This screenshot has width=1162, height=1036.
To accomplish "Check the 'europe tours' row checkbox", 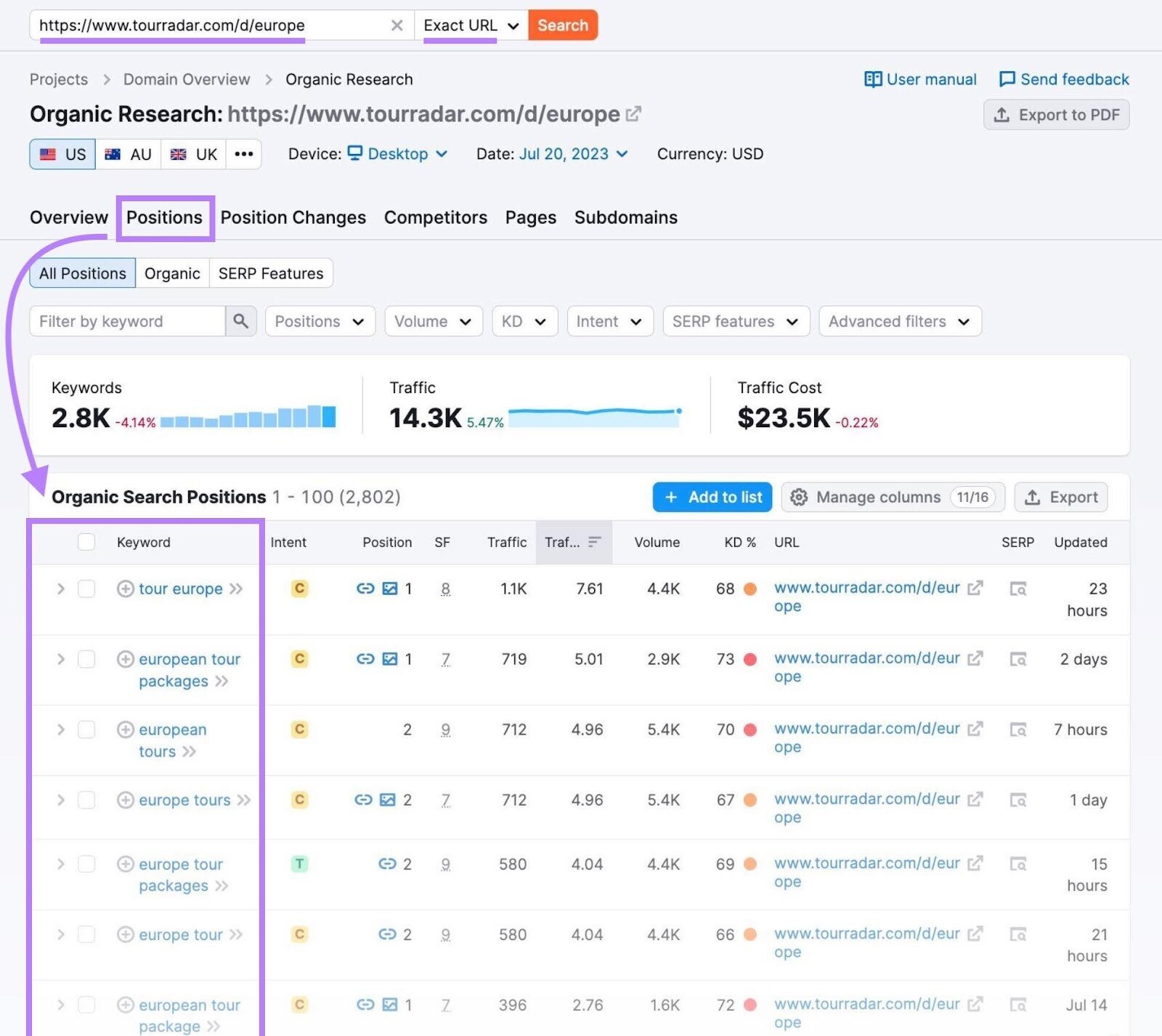I will (86, 800).
